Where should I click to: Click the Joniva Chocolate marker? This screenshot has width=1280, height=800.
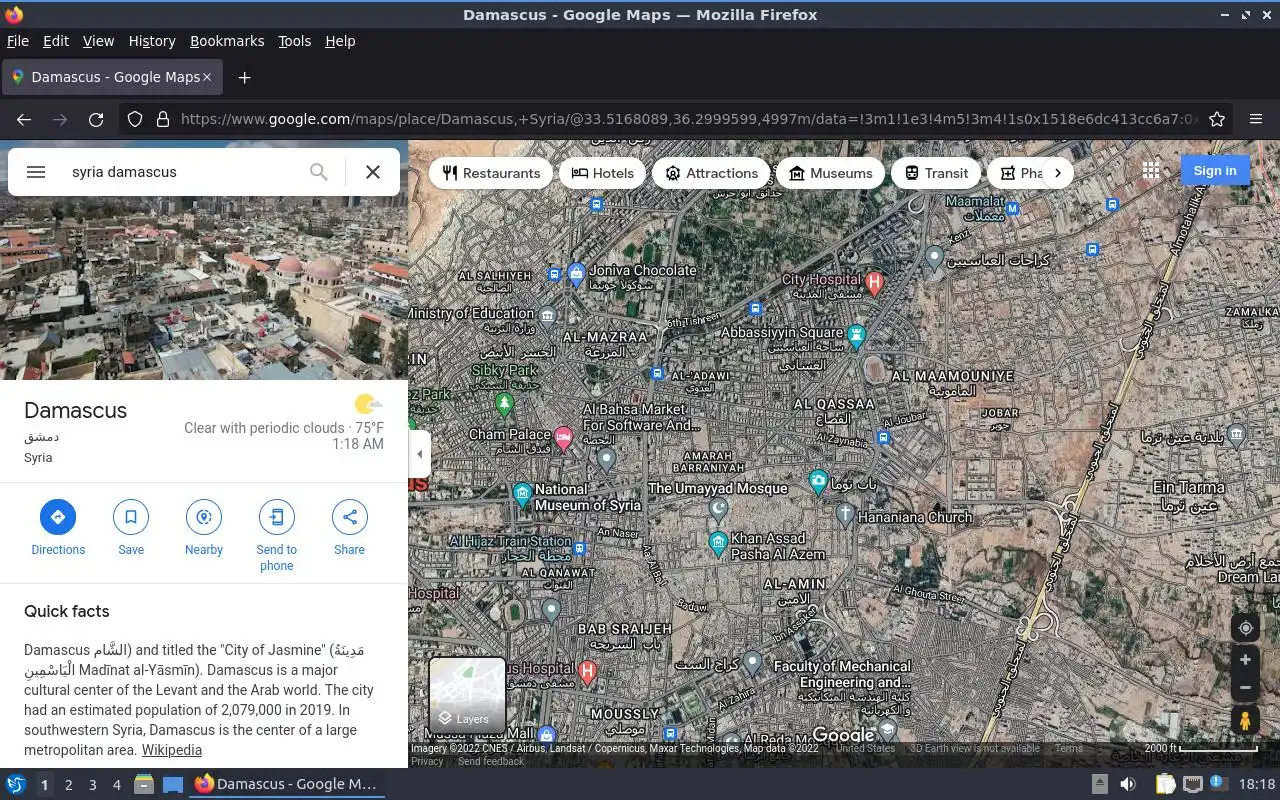point(576,272)
